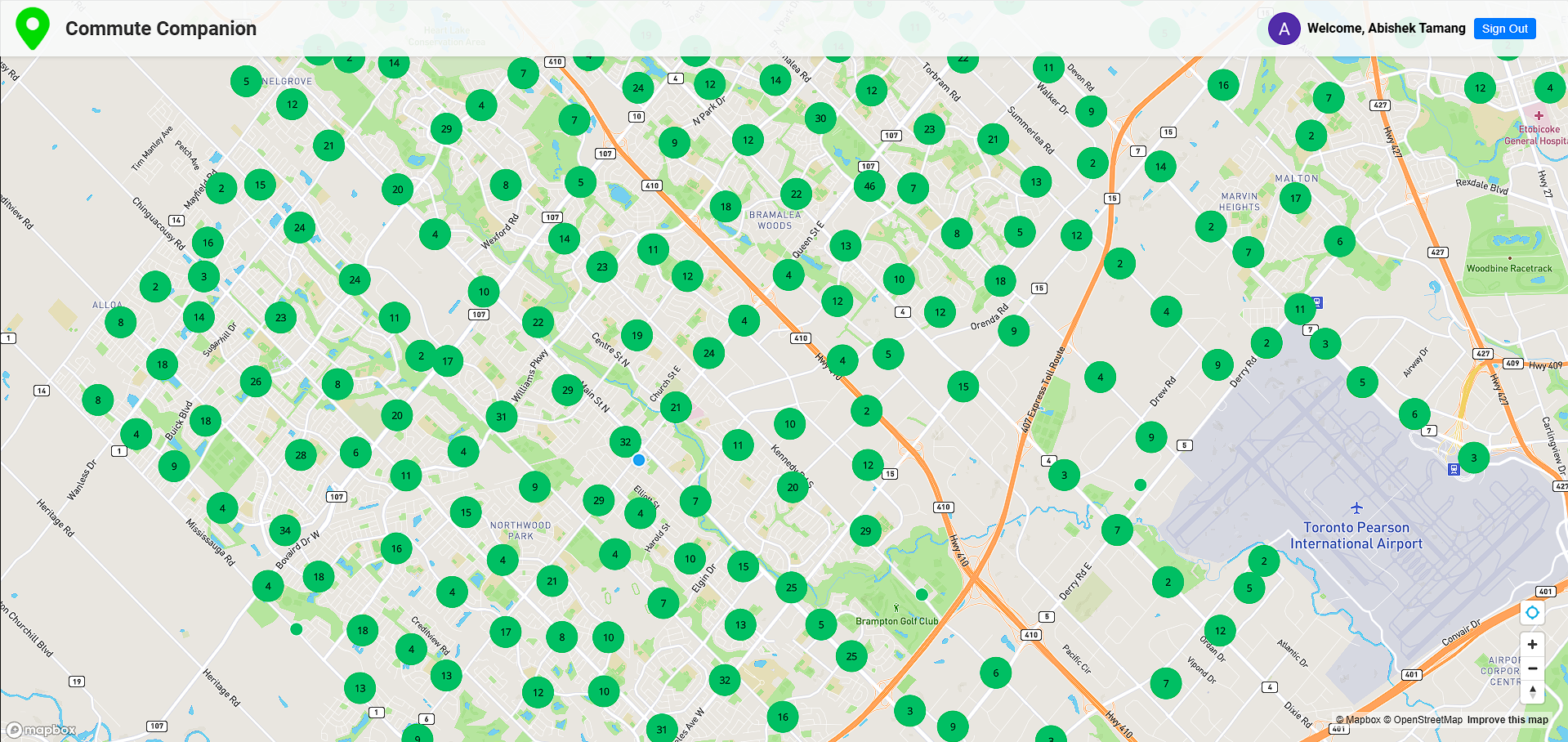The image size is (1568, 742).
Task: Zoom out using the minus control
Action: click(x=1532, y=668)
